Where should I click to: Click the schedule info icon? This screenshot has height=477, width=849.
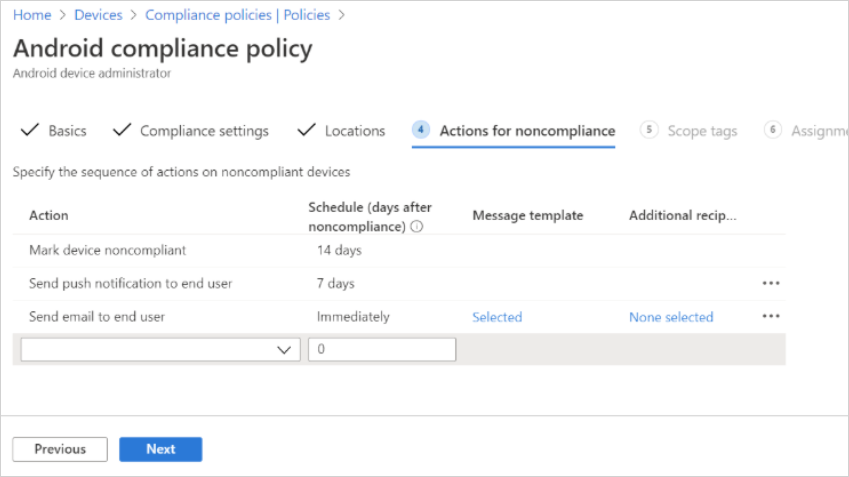[416, 227]
